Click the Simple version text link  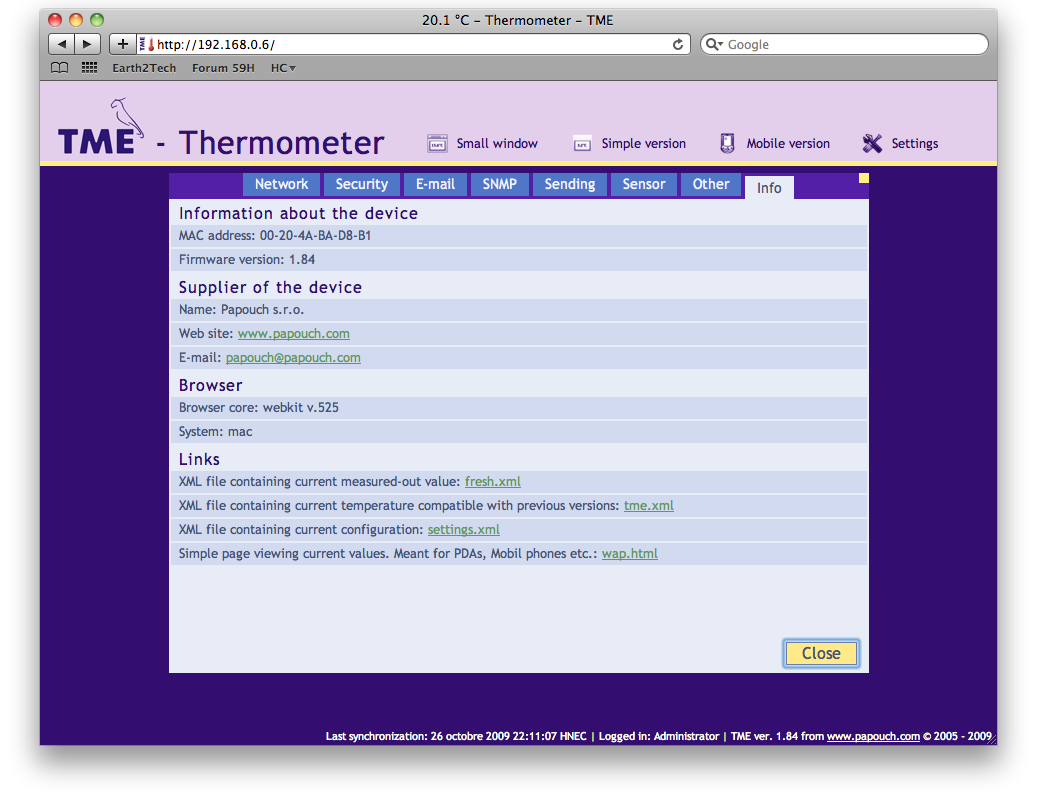(643, 143)
